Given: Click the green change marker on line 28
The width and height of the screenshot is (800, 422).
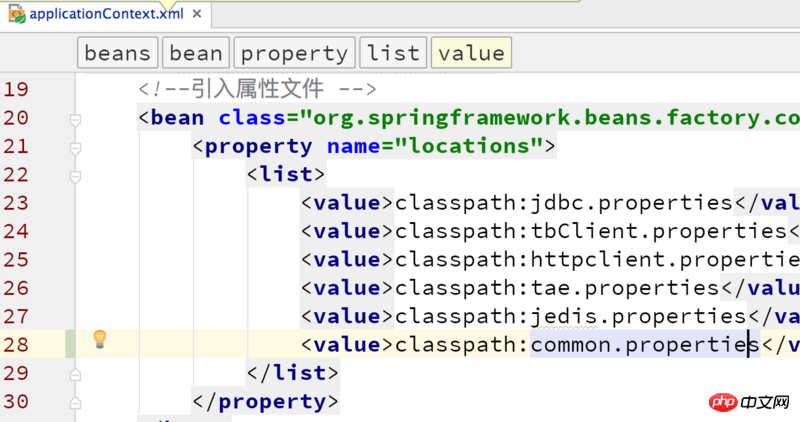Looking at the screenshot, I should point(70,343).
